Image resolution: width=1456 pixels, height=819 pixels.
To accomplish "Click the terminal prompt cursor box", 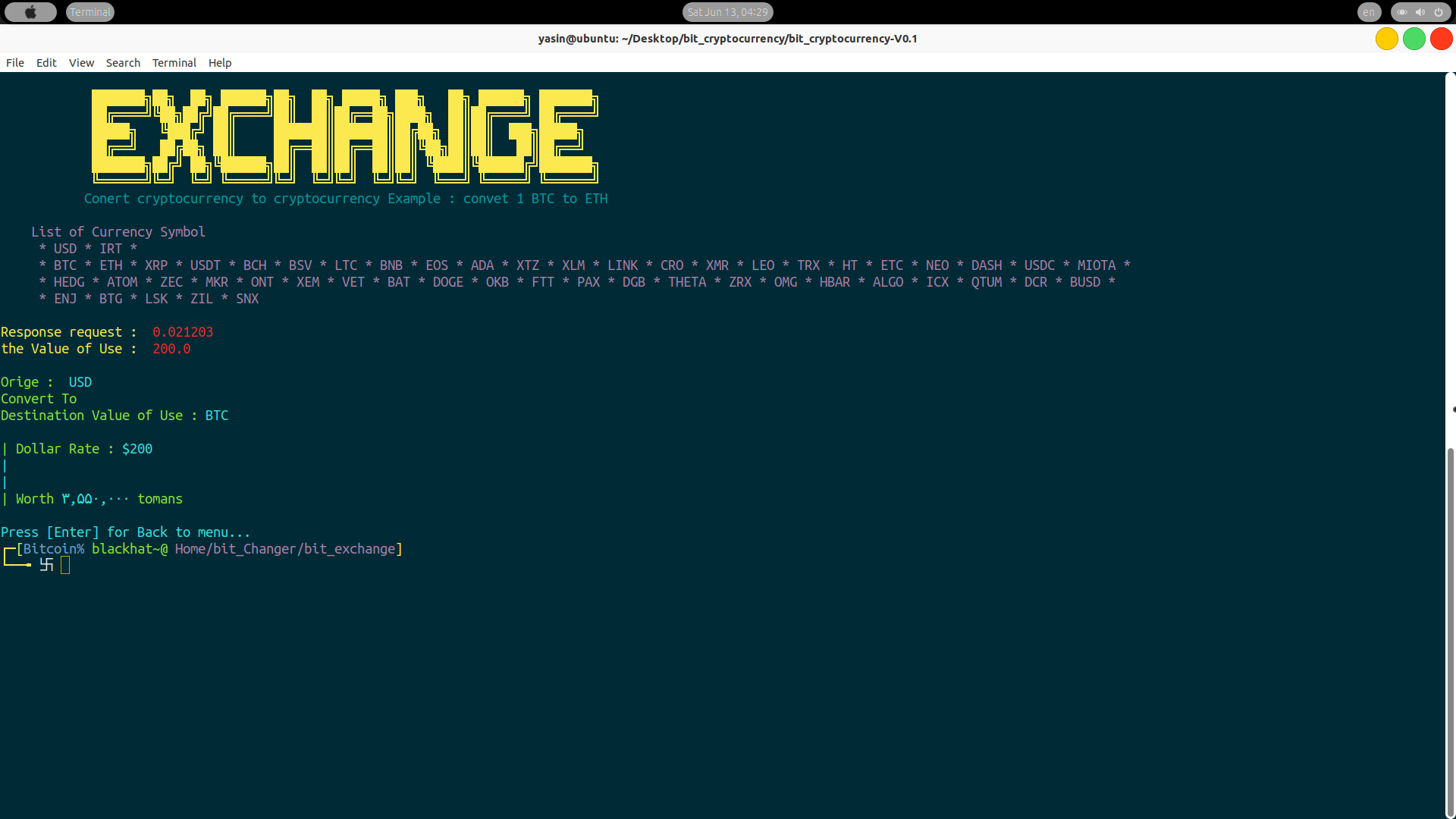I will tap(65, 565).
